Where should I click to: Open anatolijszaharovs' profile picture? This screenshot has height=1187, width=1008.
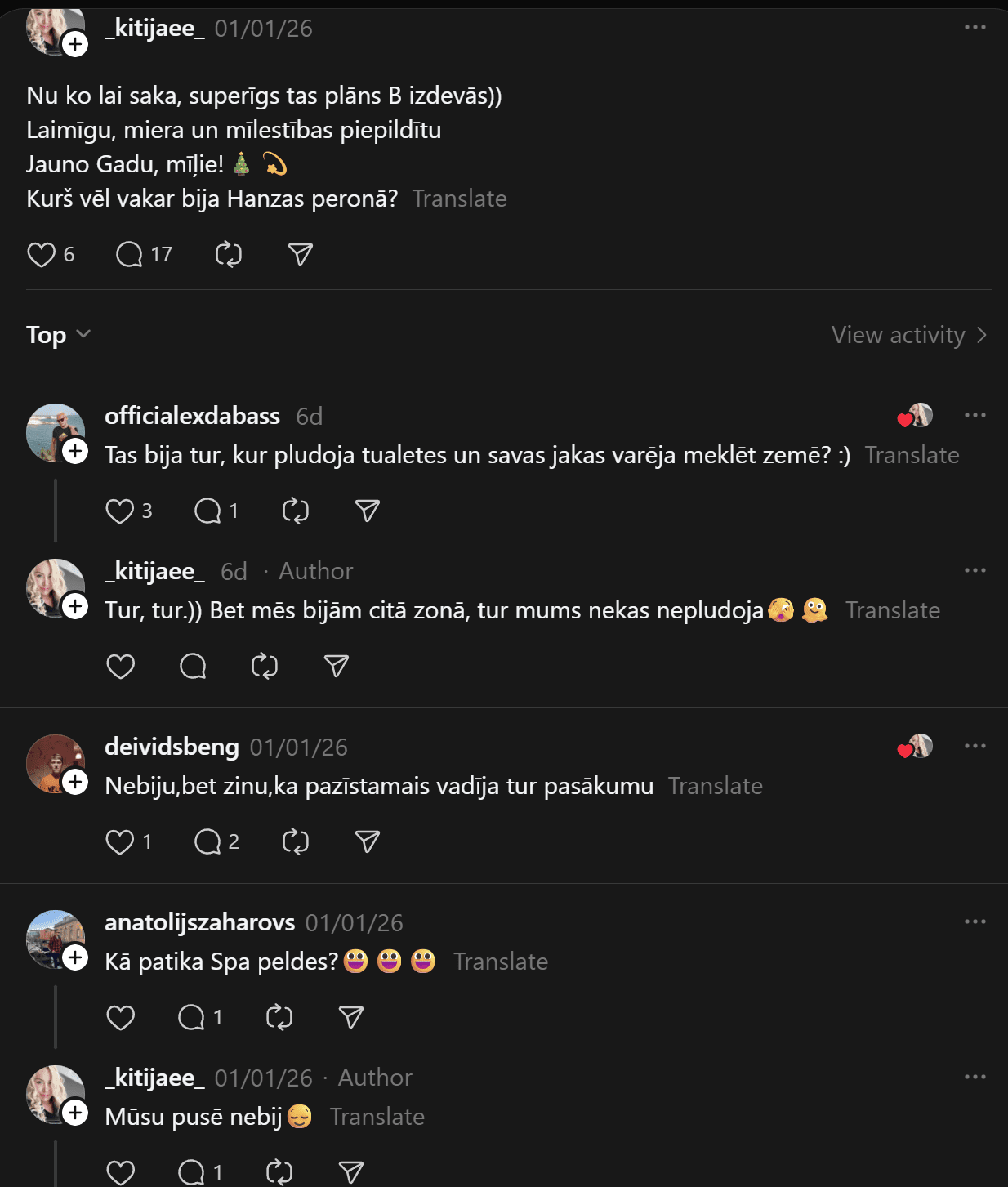point(55,939)
